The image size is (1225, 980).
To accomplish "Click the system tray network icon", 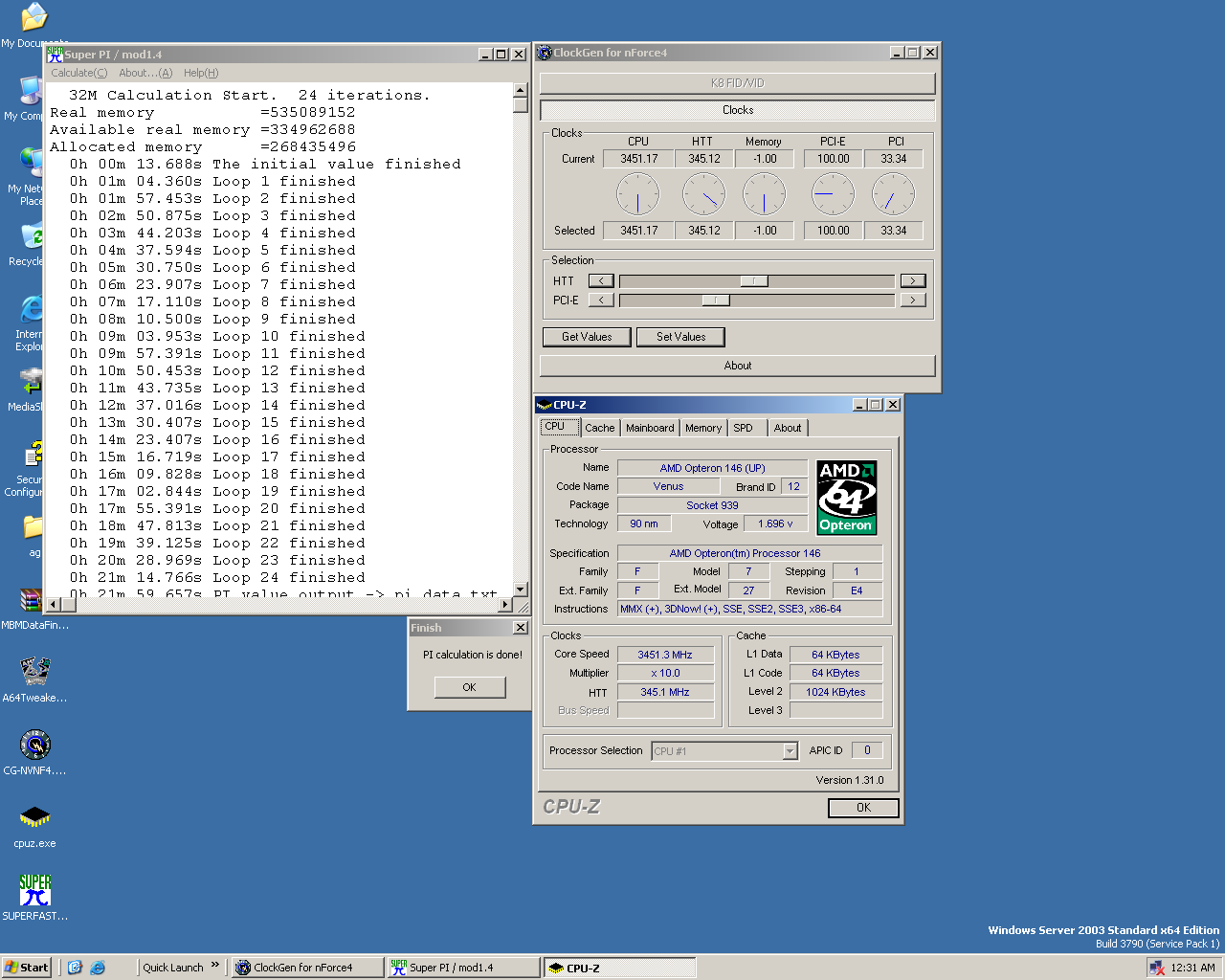I will 1155,968.
